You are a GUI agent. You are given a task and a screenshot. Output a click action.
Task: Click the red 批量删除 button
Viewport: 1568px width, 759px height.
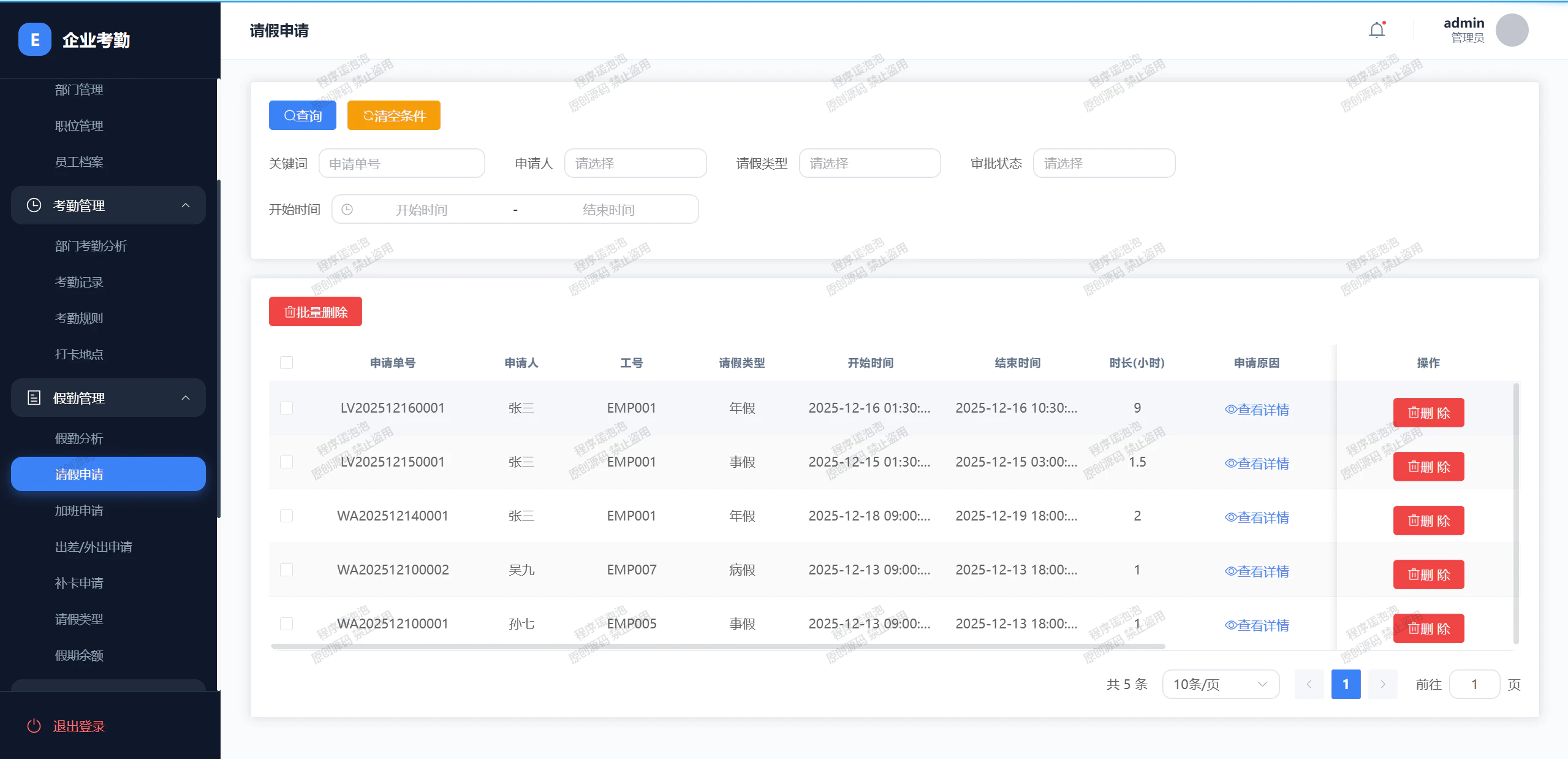pyautogui.click(x=316, y=311)
